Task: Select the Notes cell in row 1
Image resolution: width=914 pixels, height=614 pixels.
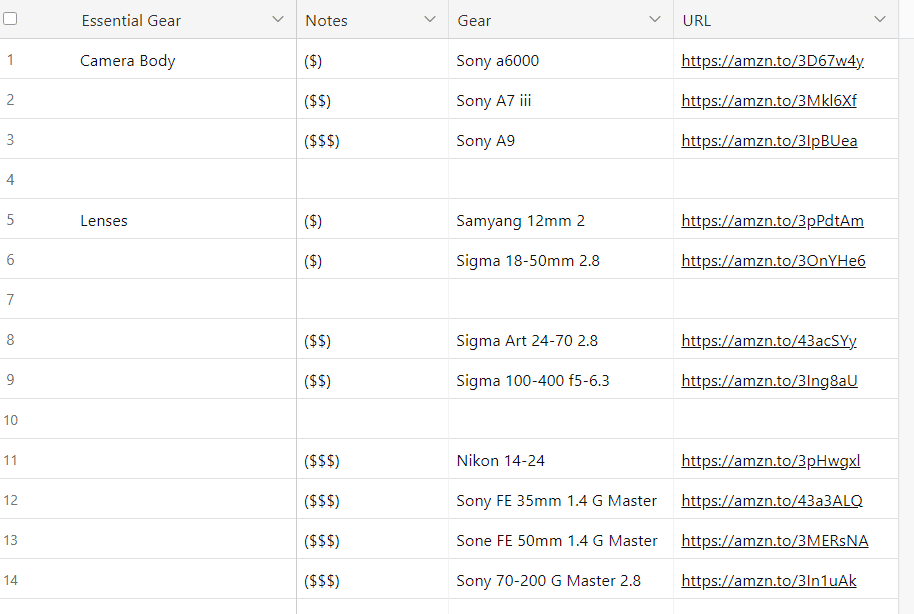Action: pyautogui.click(x=372, y=61)
